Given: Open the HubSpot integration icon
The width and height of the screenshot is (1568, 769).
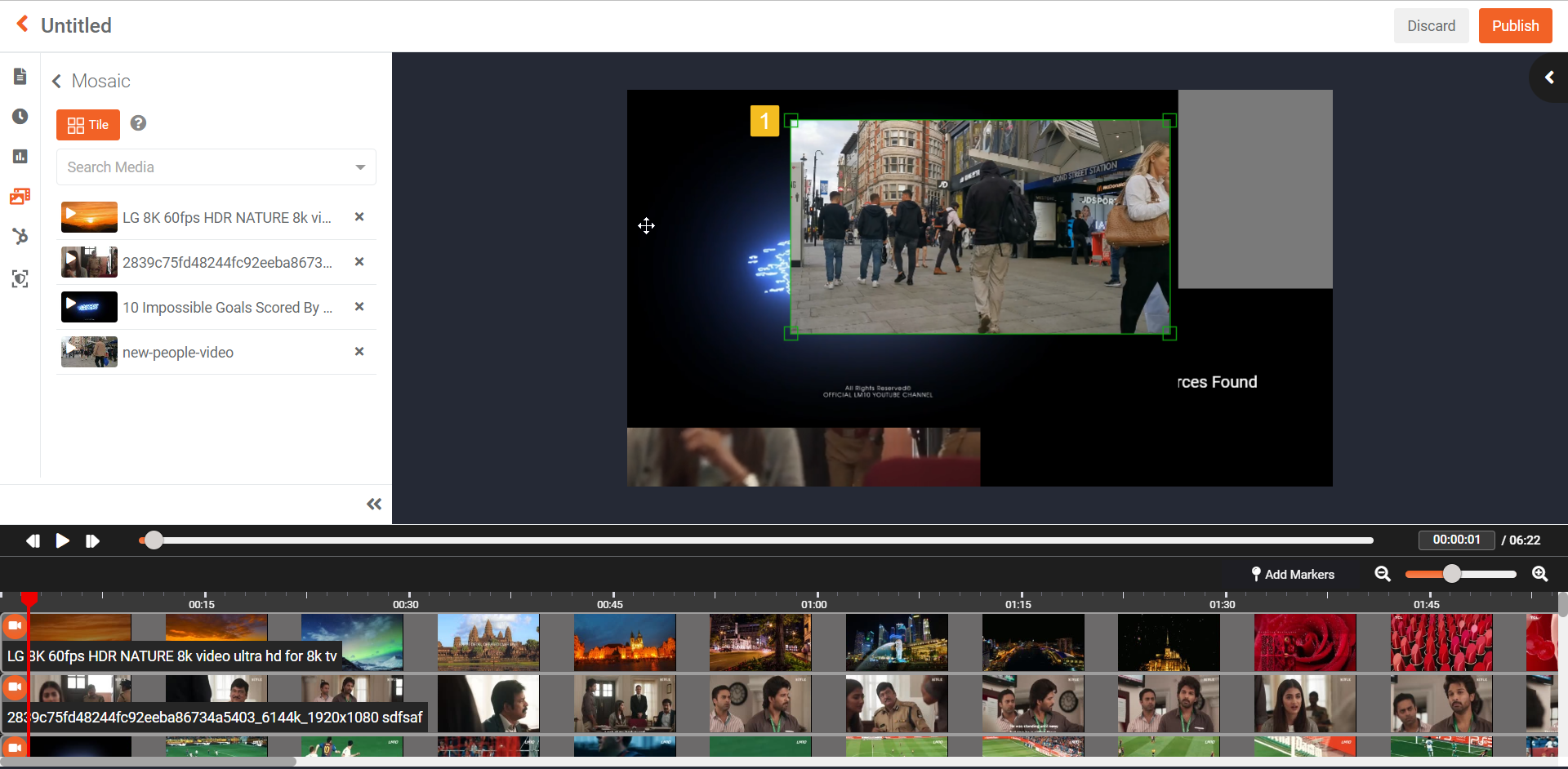Looking at the screenshot, I should click(x=20, y=237).
